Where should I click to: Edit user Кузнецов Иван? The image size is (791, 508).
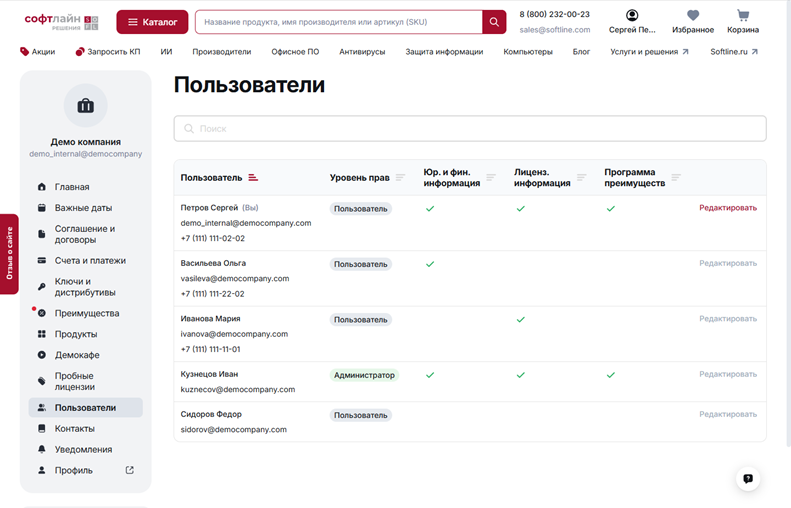728,374
